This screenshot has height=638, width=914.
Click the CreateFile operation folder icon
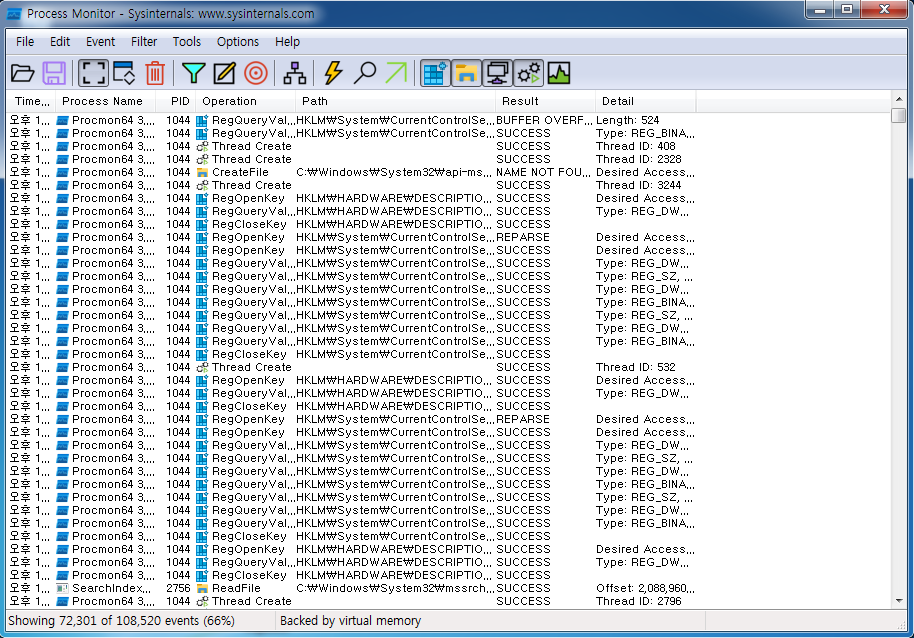point(202,172)
